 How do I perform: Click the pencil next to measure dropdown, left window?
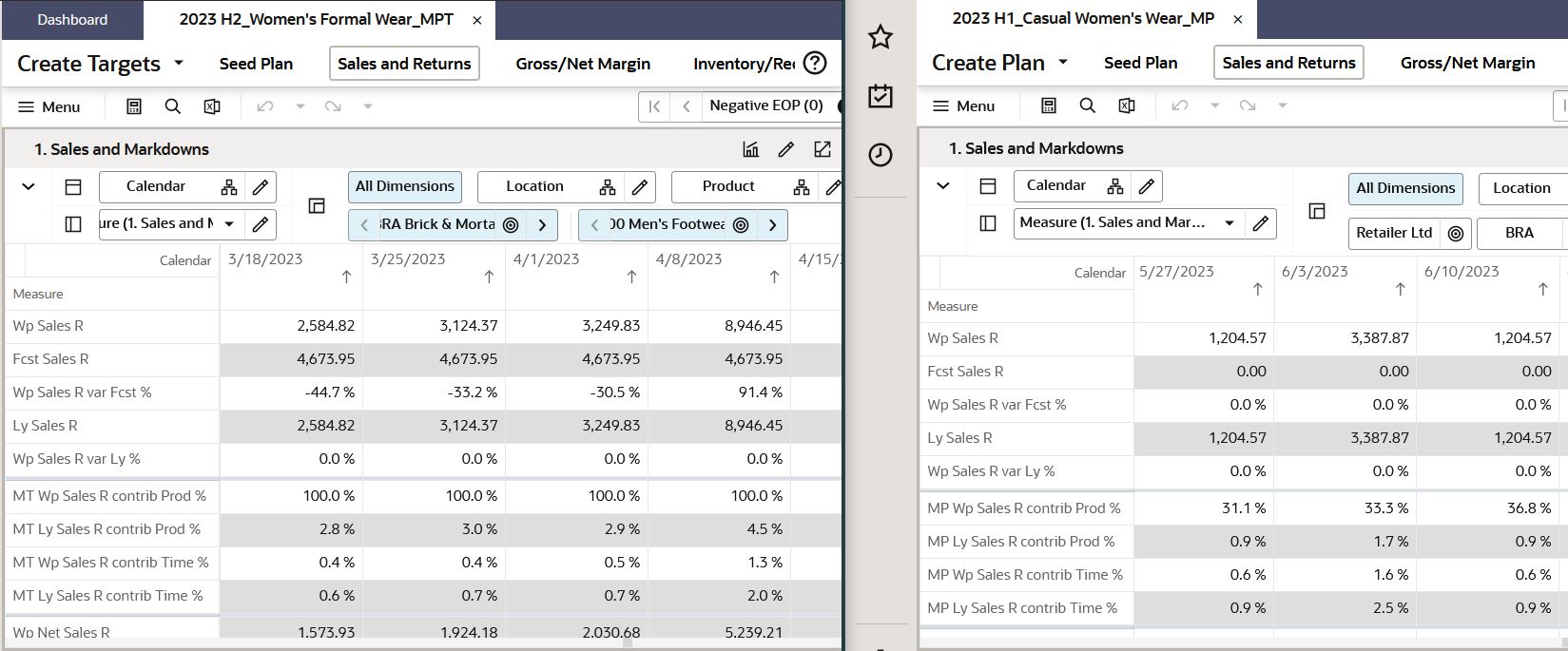pyautogui.click(x=261, y=224)
